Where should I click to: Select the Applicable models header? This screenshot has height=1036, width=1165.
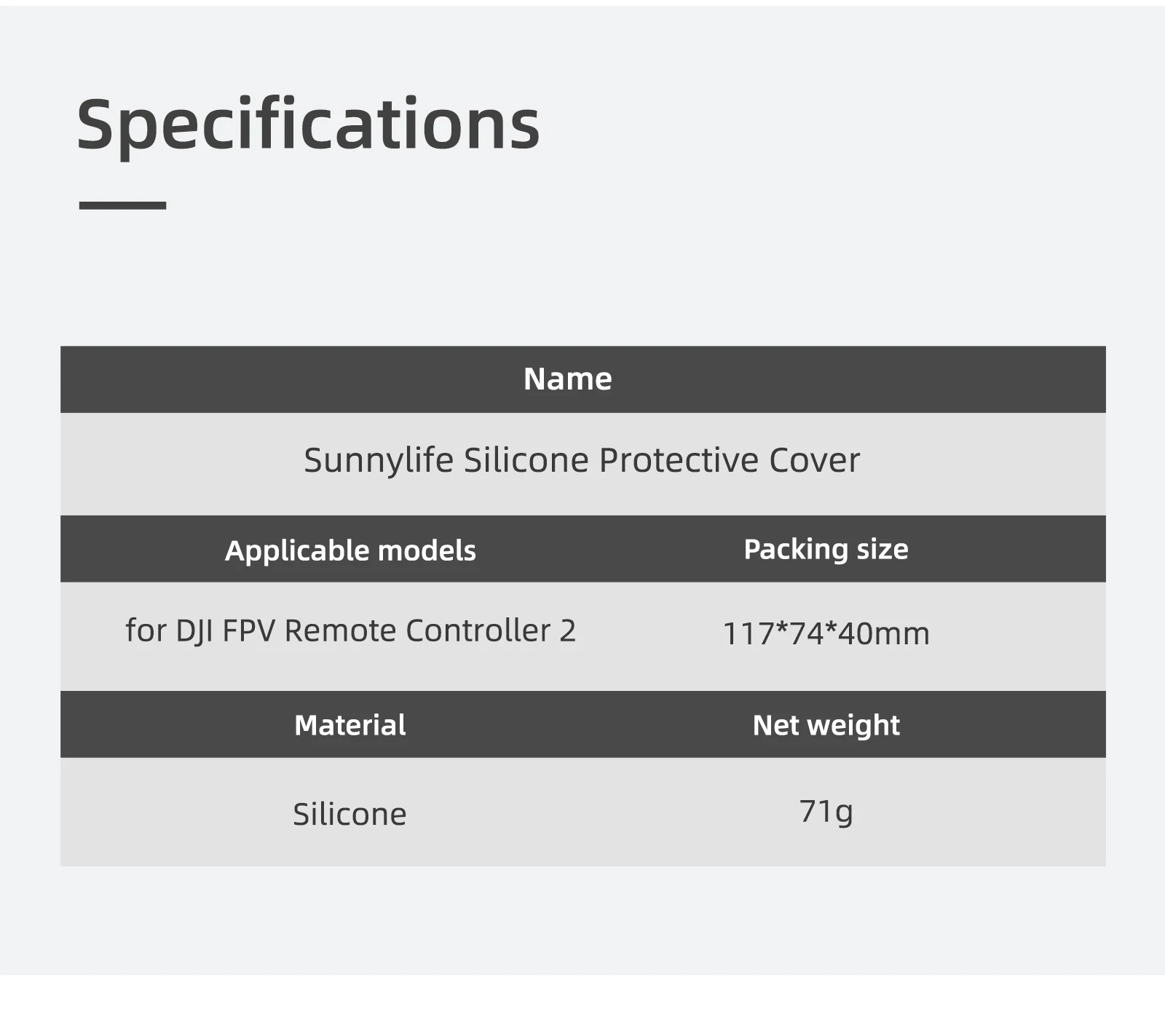(350, 550)
